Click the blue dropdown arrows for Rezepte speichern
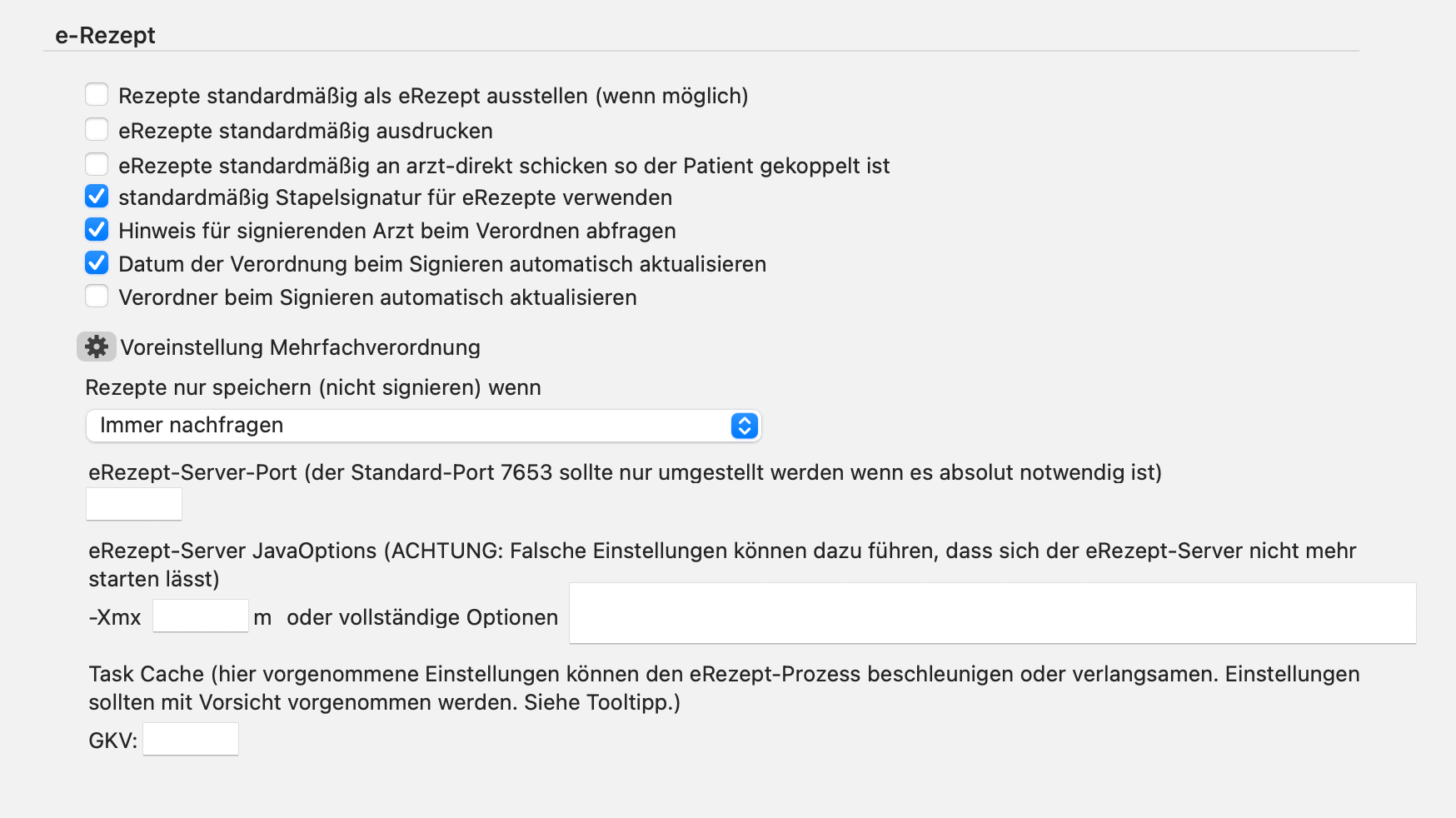This screenshot has height=818, width=1456. 744,426
